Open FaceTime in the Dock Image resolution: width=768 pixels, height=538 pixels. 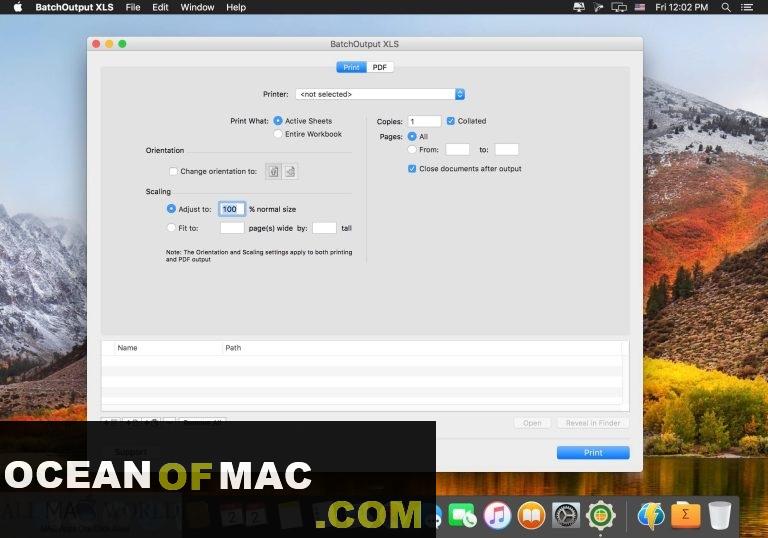tap(462, 515)
